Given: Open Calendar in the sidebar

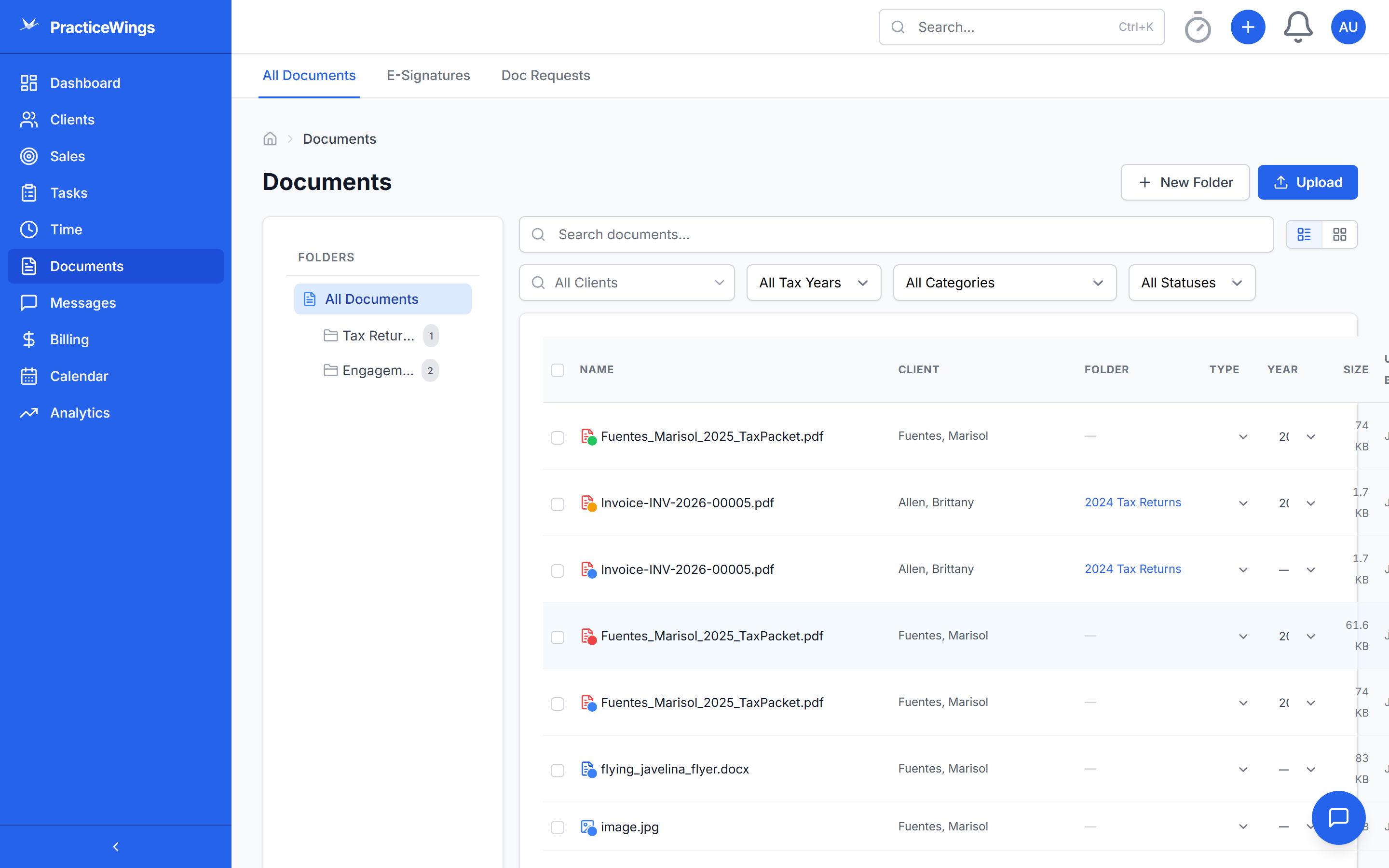Looking at the screenshot, I should coord(115,377).
